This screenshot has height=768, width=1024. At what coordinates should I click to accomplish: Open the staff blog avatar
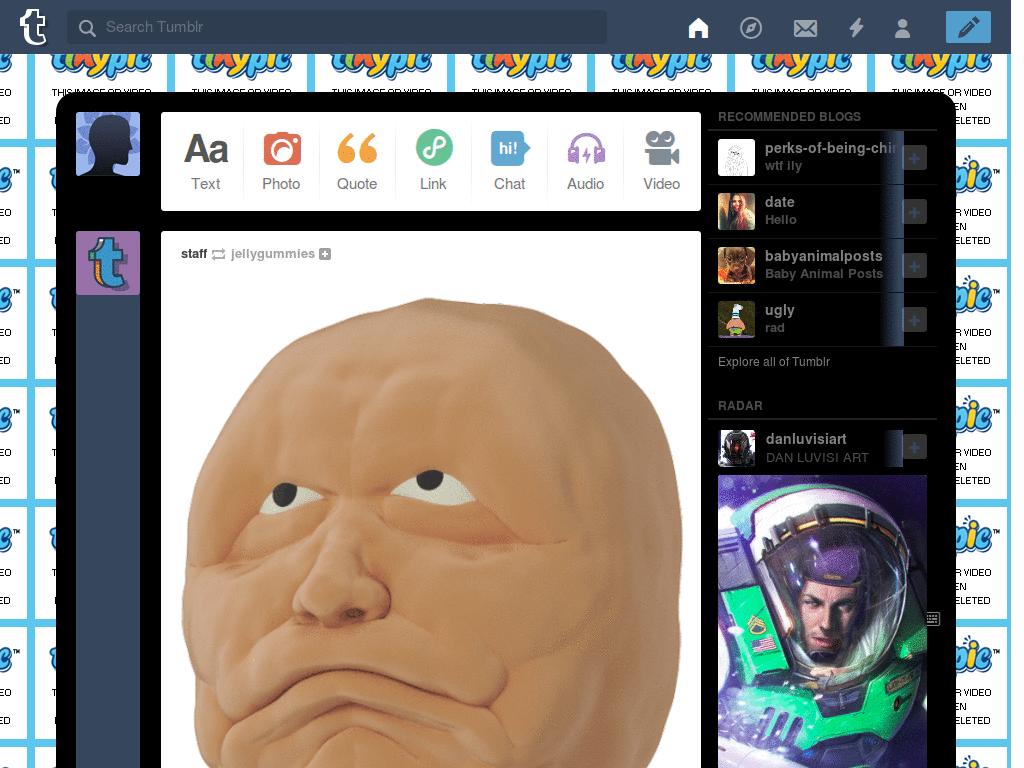pyautogui.click(x=108, y=263)
